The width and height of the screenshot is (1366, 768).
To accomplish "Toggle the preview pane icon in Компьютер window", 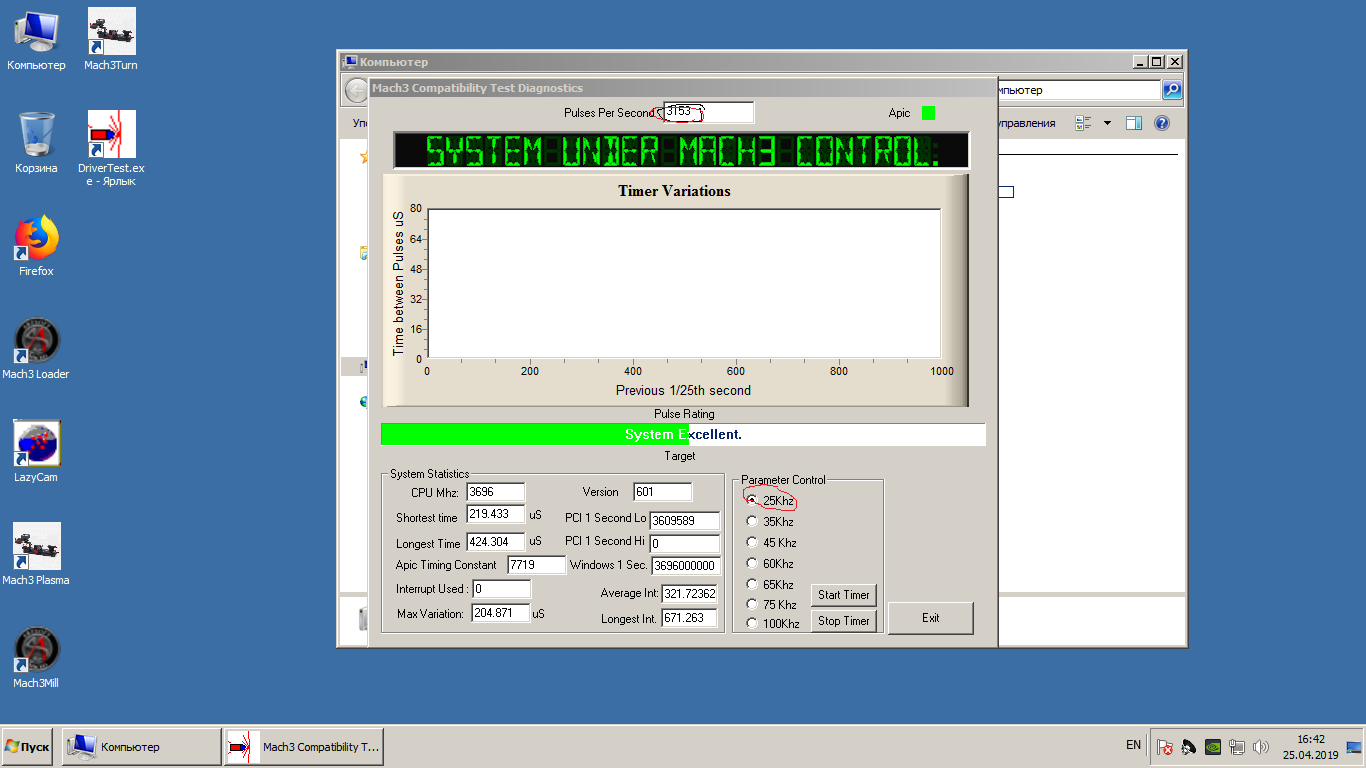I will [1134, 123].
